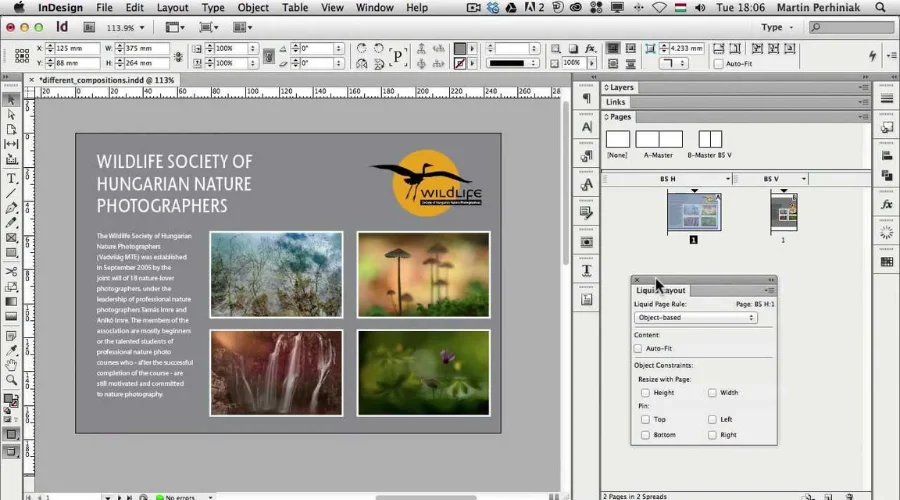Select the Page tool
This screenshot has width=900, height=500.
11,129
